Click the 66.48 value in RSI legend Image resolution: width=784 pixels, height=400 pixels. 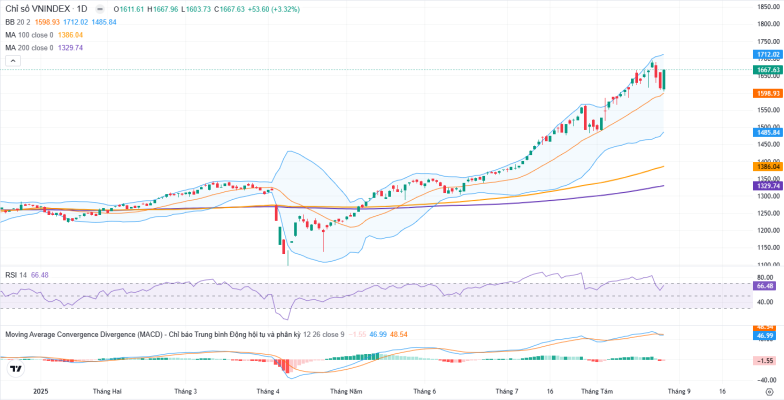[39, 275]
